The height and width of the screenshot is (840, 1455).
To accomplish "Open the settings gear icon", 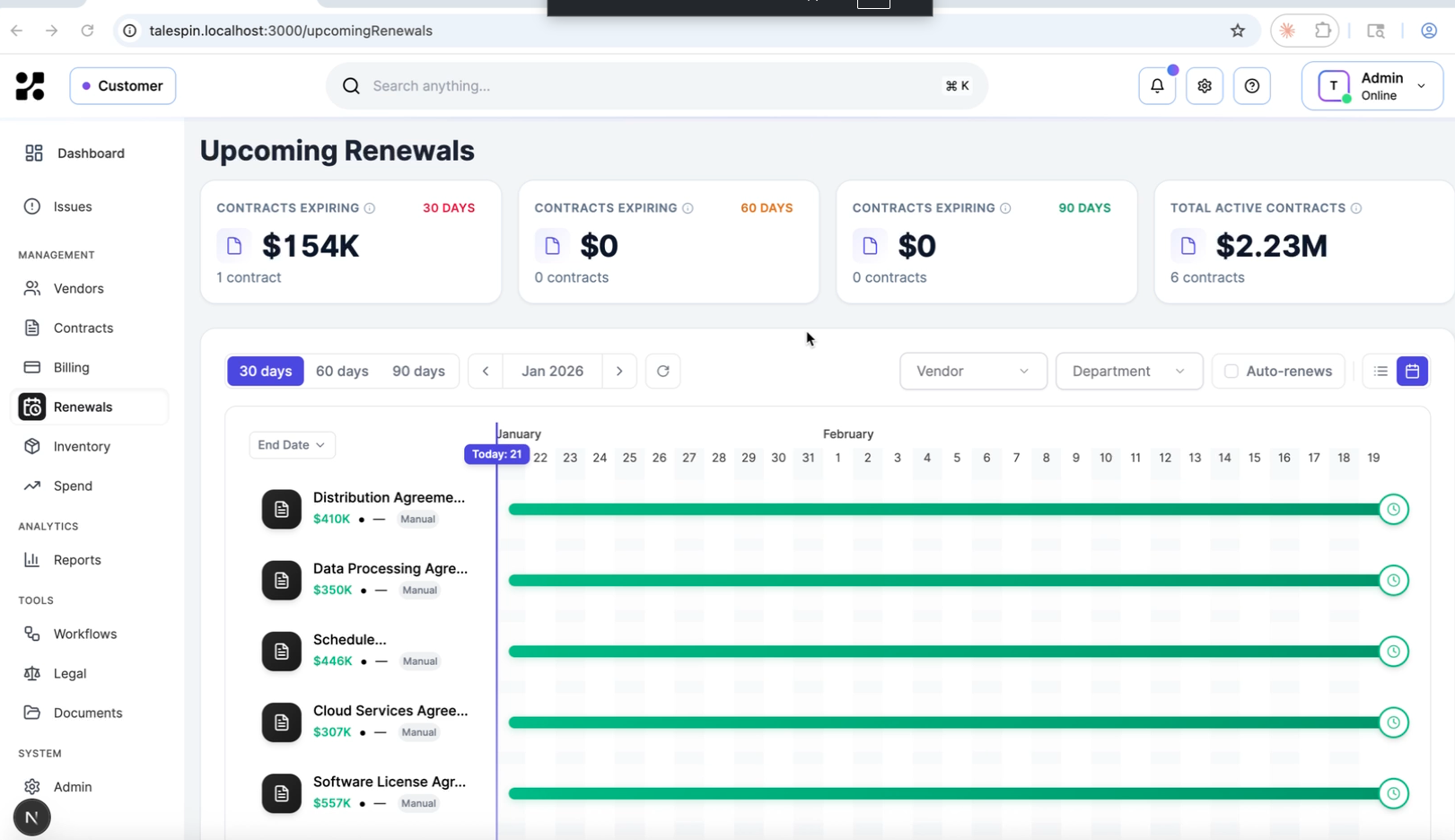I will 1204,85.
